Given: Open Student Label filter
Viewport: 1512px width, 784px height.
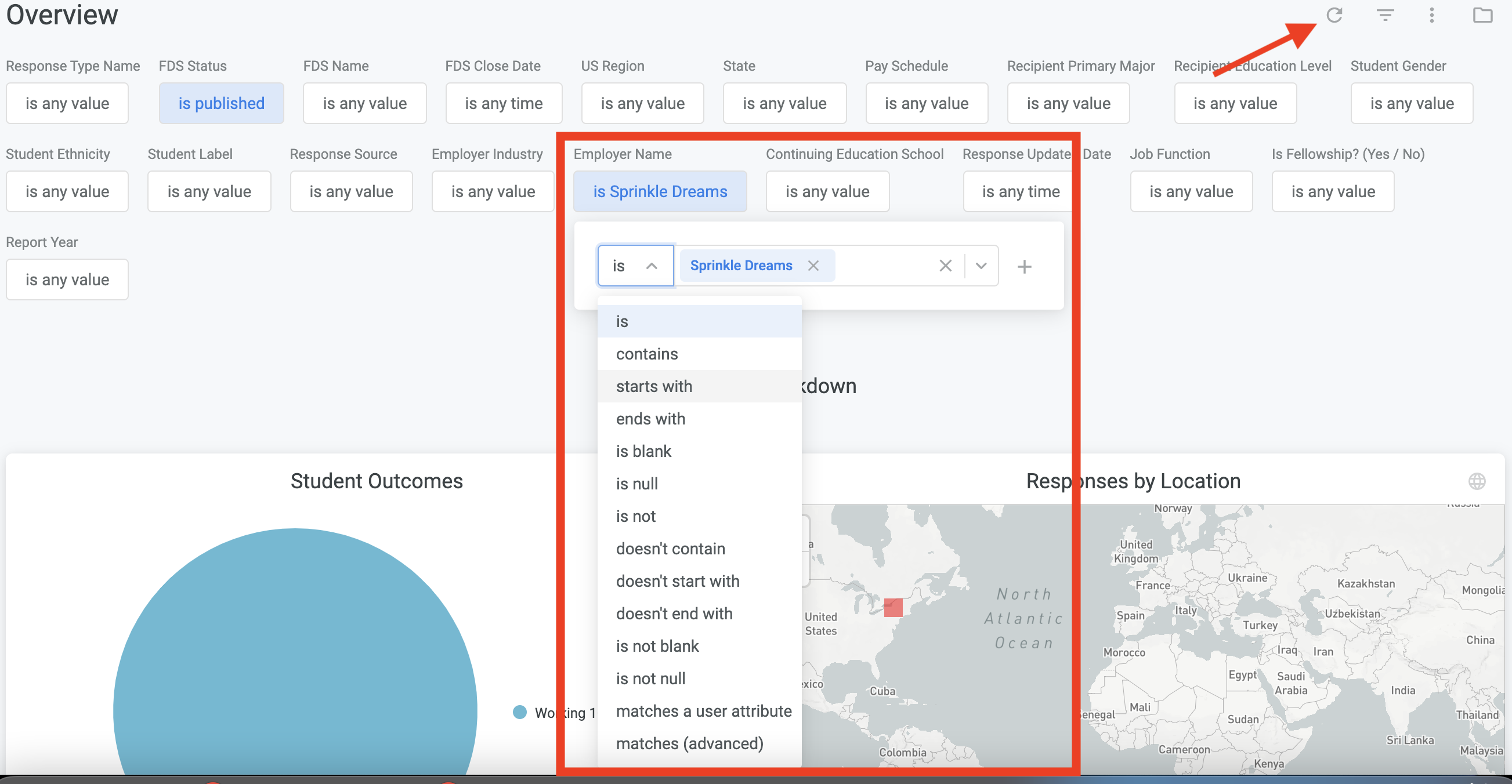Looking at the screenshot, I should 209,191.
